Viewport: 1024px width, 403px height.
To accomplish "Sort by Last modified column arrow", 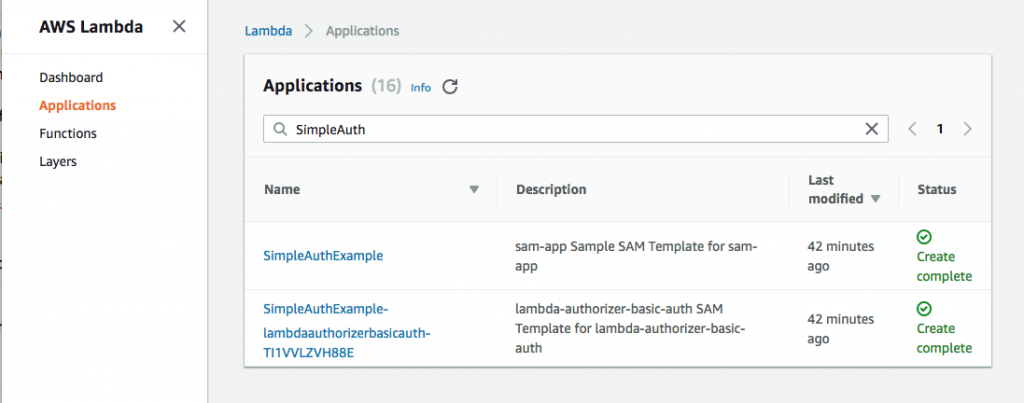I will [x=876, y=199].
